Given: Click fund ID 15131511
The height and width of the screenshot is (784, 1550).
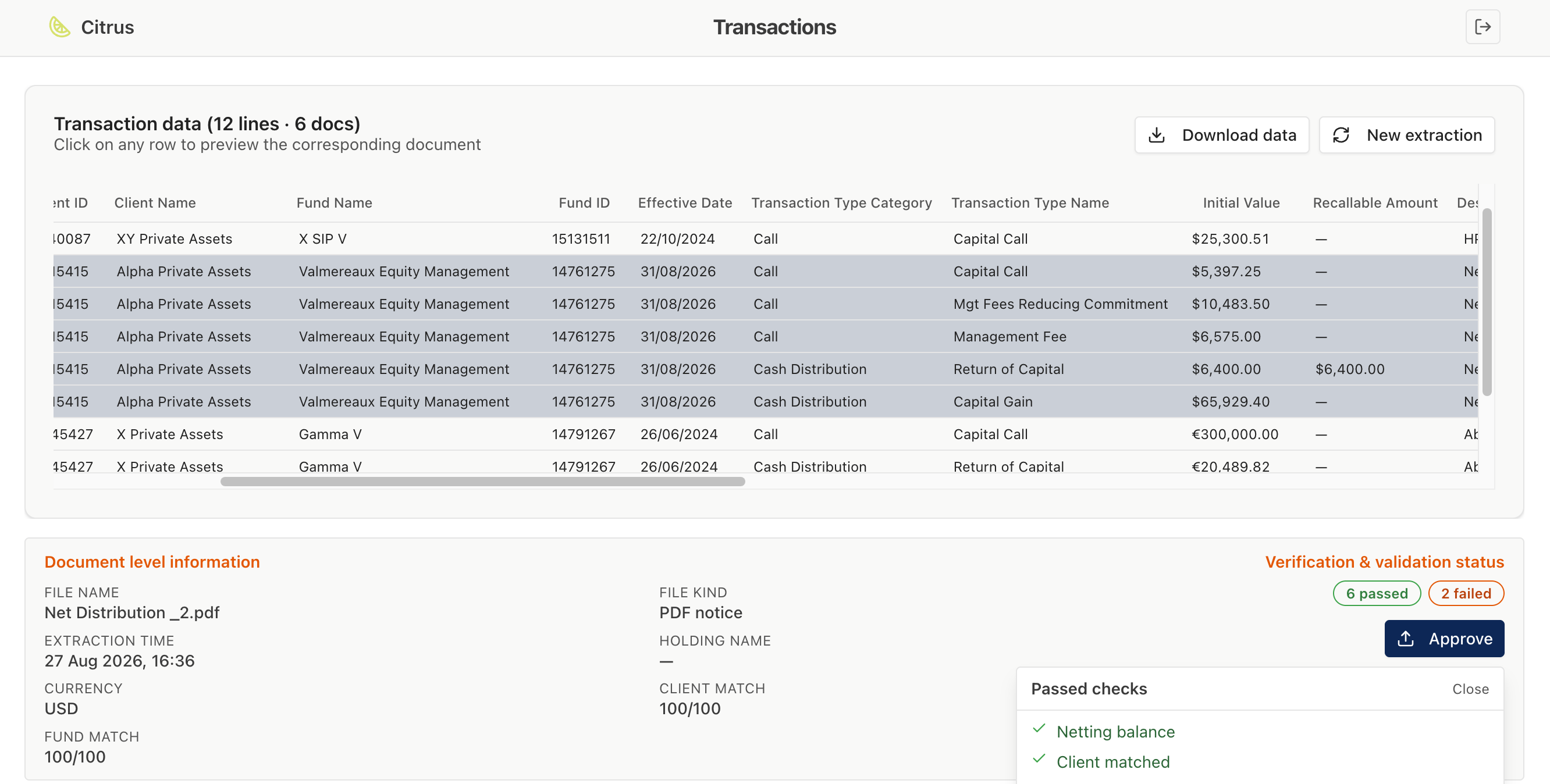Looking at the screenshot, I should point(581,239).
